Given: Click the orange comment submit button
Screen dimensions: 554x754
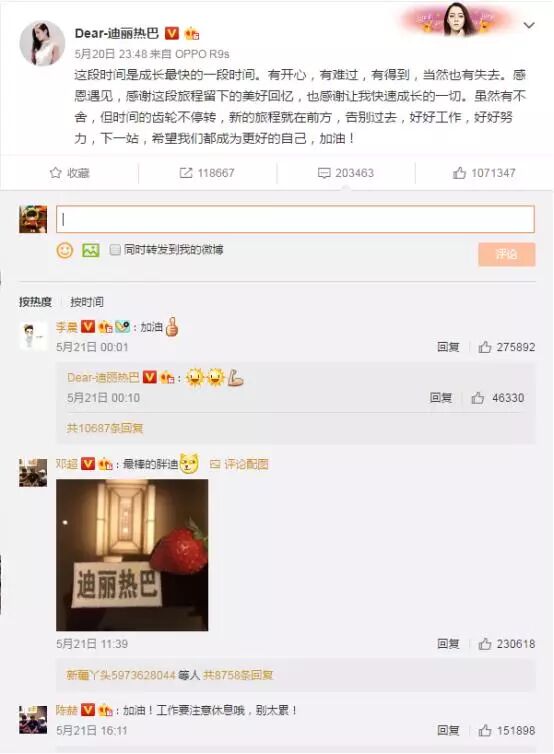Looking at the screenshot, I should point(506,254).
